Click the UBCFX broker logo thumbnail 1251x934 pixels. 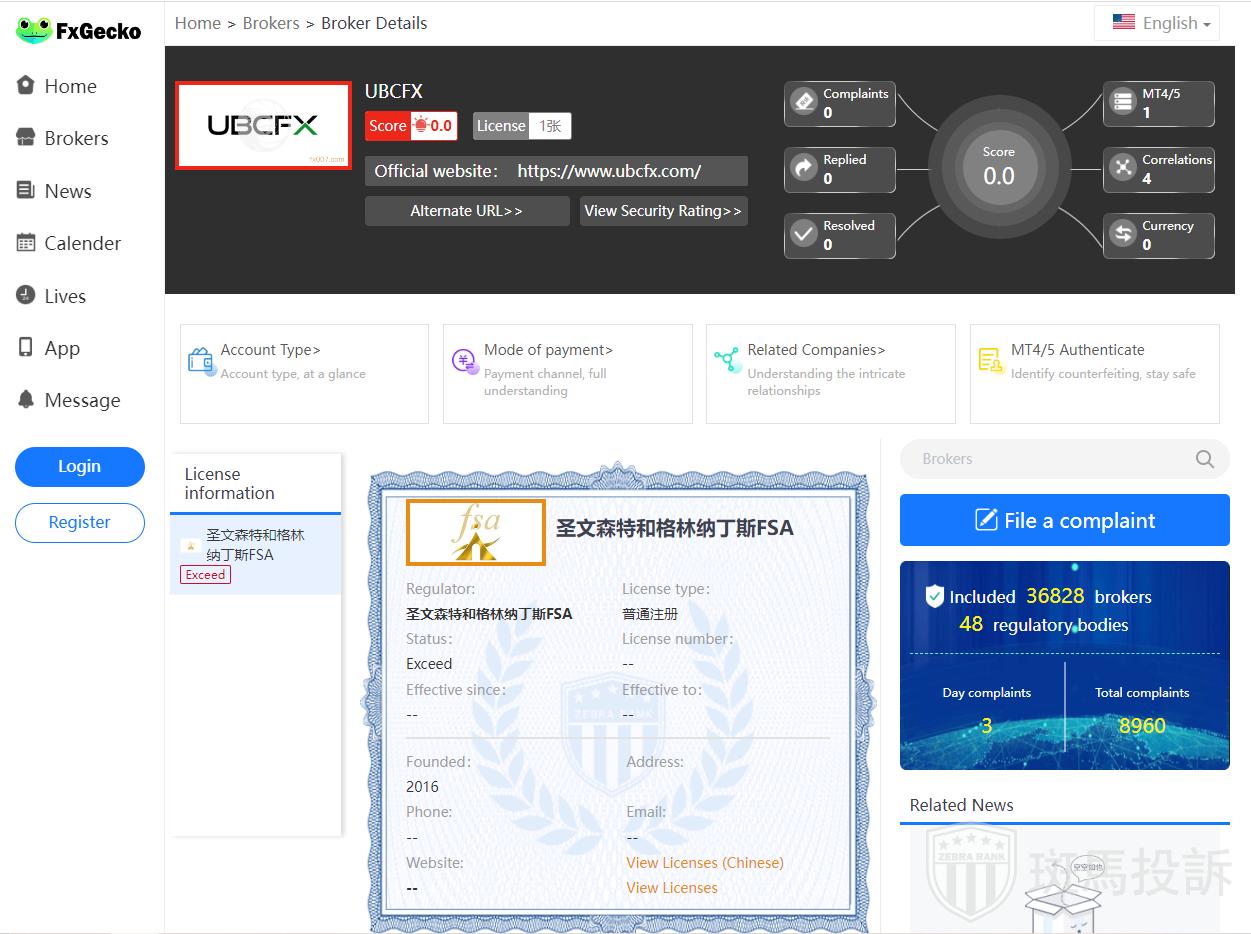click(x=263, y=126)
